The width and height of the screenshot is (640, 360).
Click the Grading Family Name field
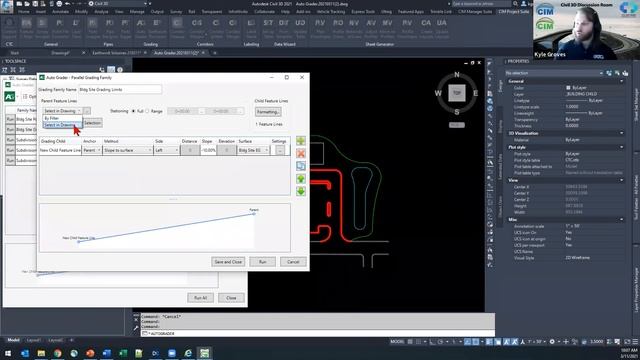click(120, 89)
